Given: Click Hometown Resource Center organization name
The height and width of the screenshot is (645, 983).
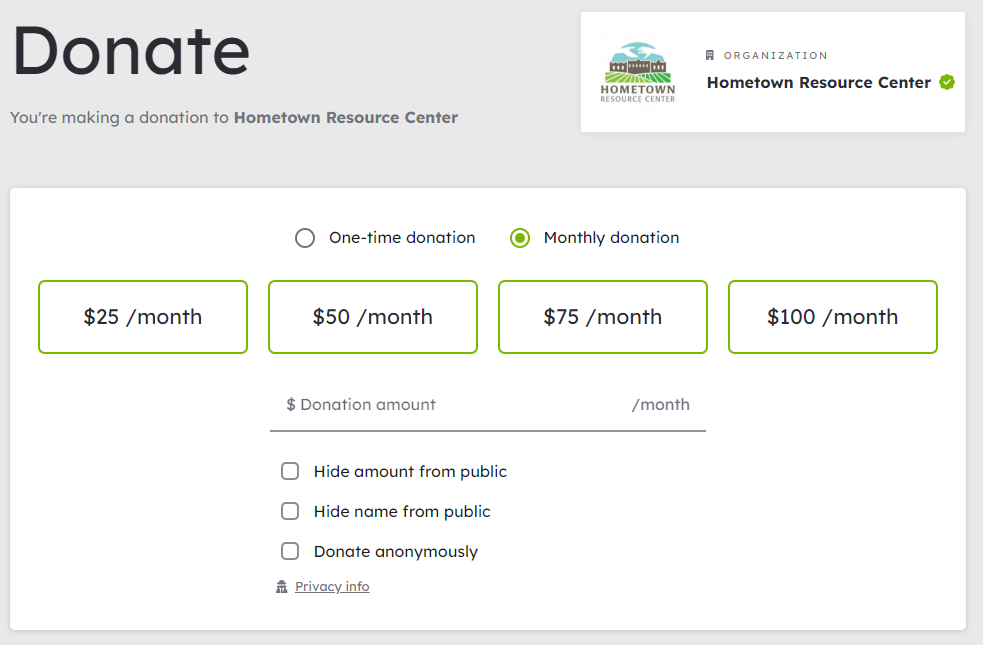Looking at the screenshot, I should [818, 83].
